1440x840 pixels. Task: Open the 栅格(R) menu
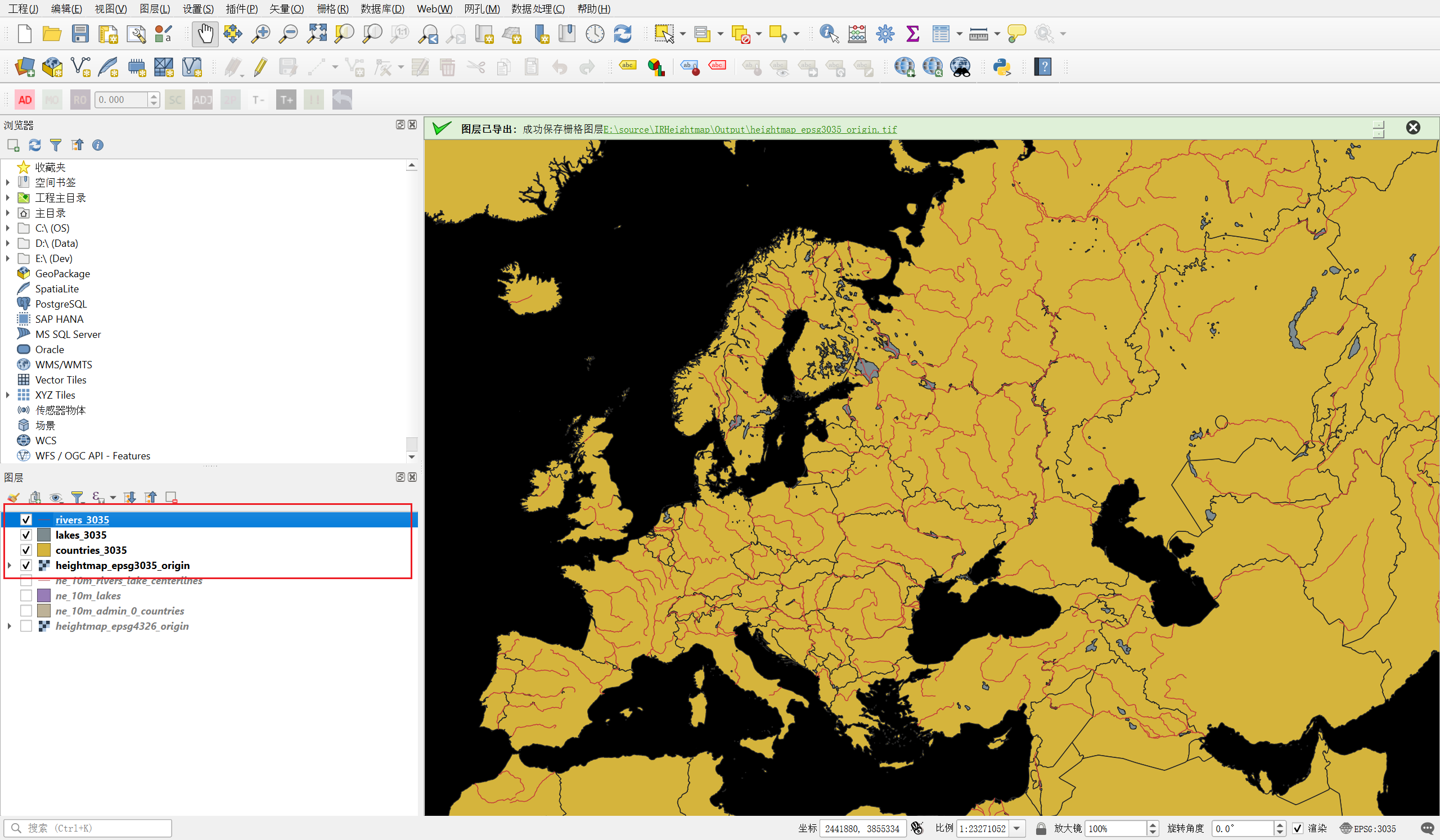(332, 8)
